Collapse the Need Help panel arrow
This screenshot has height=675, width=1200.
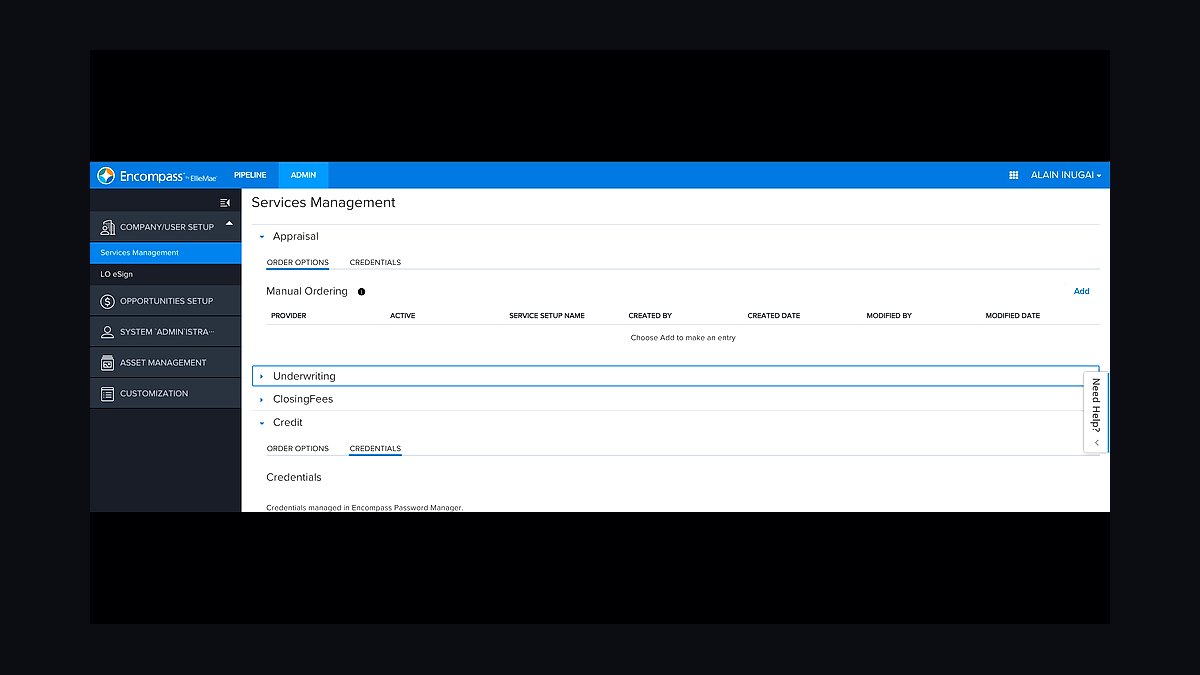point(1097,442)
